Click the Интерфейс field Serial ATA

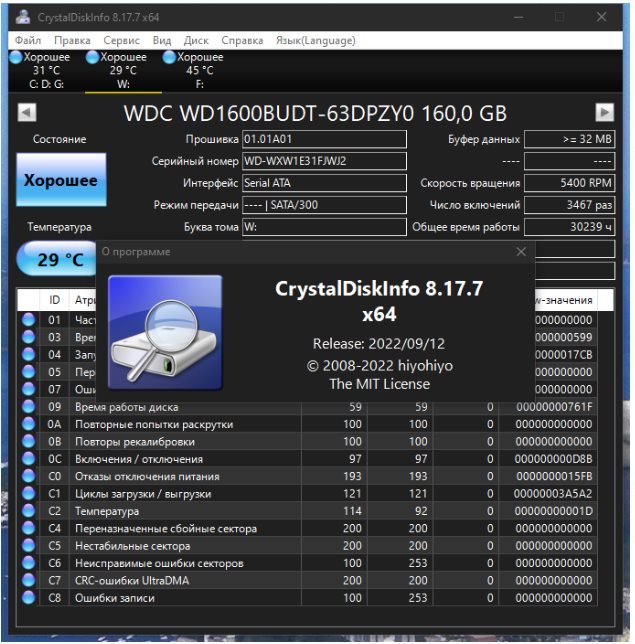point(324,183)
